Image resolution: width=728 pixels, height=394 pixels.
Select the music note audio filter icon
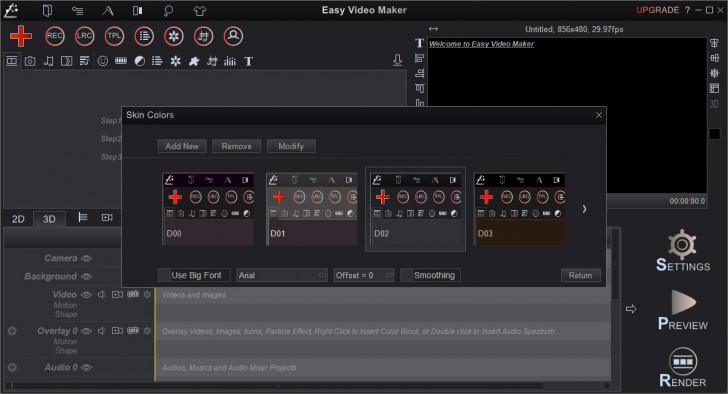[x=48, y=61]
